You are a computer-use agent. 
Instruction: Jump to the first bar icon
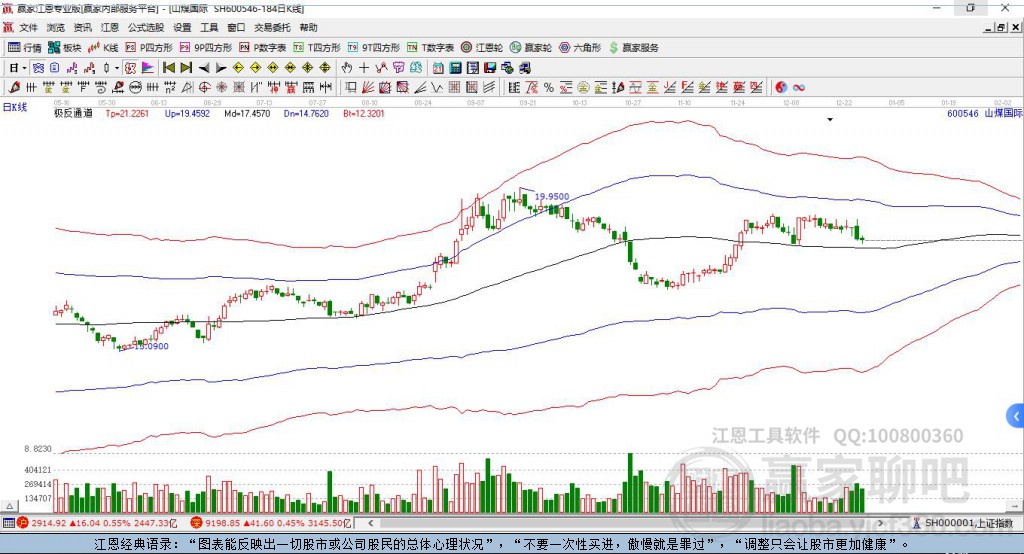[x=168, y=68]
